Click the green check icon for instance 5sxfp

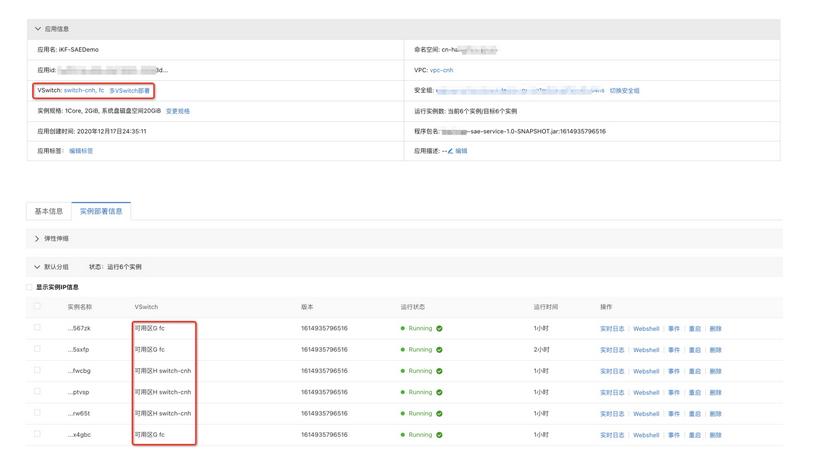(439, 350)
